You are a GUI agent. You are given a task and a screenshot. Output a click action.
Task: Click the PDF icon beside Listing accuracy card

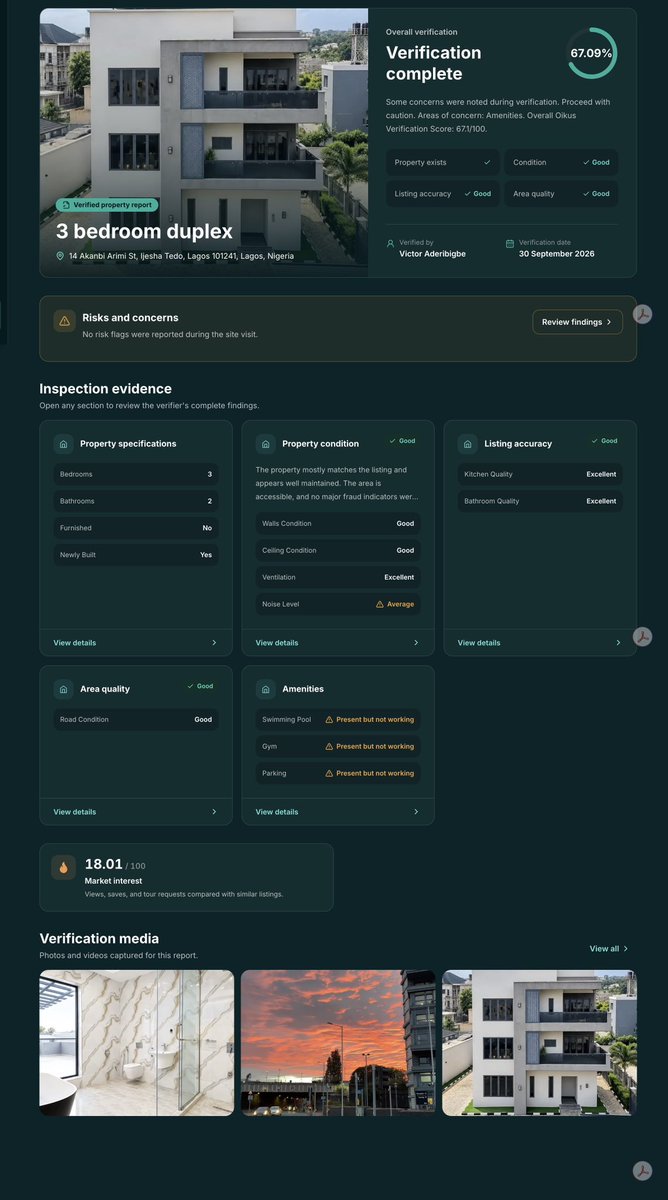643,637
